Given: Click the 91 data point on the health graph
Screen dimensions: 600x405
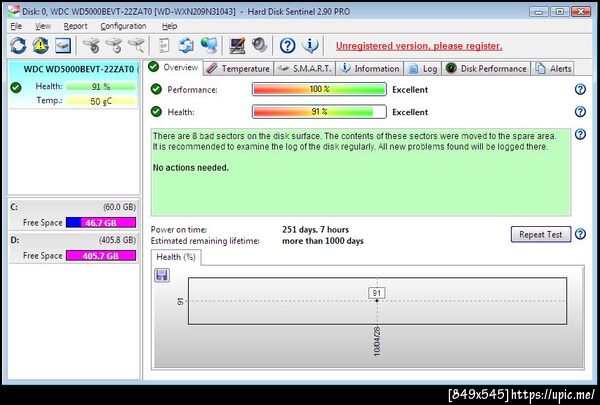Looking at the screenshot, I should click(x=377, y=300).
